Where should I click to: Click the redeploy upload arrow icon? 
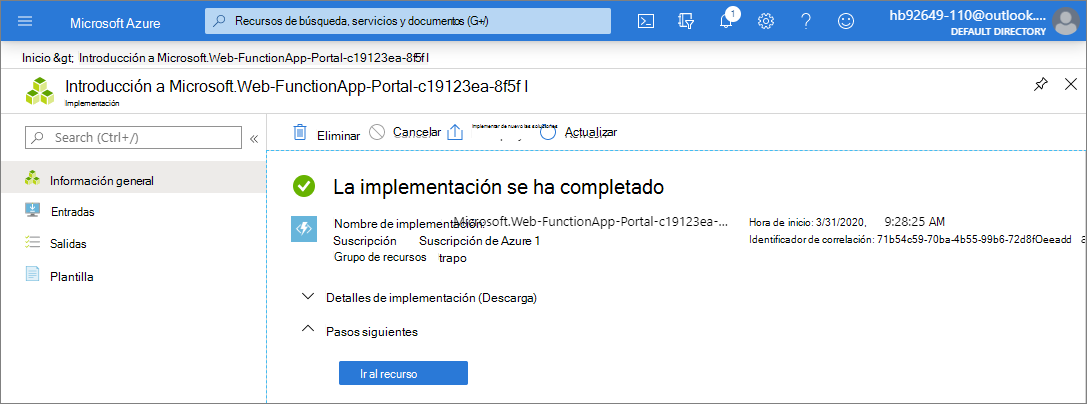[454, 132]
